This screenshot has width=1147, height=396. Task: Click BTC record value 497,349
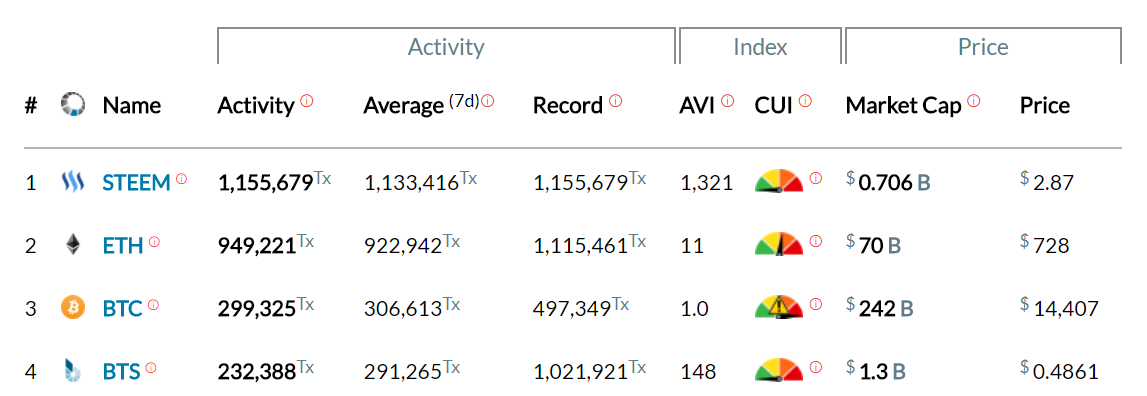click(572, 308)
